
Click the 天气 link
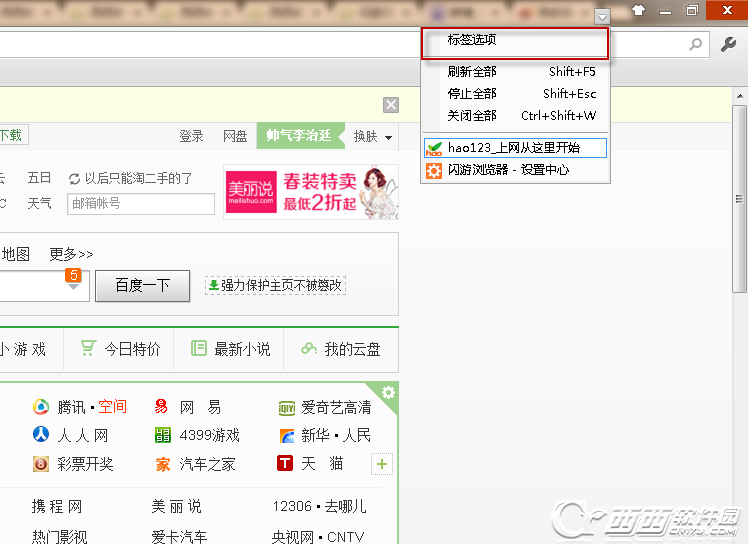[39, 204]
